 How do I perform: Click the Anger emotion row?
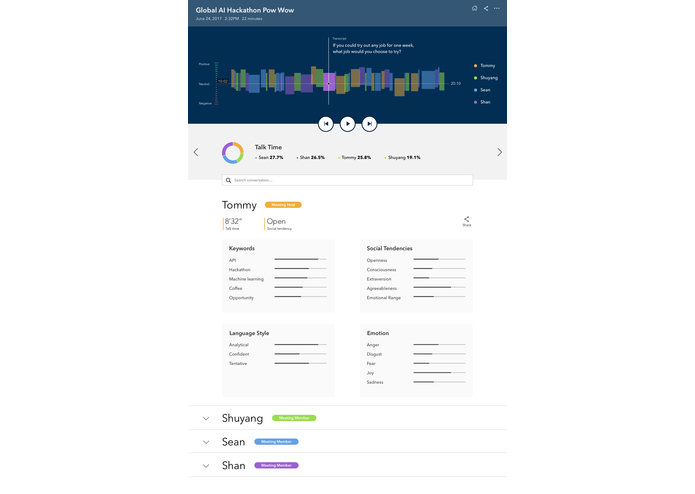(416, 345)
